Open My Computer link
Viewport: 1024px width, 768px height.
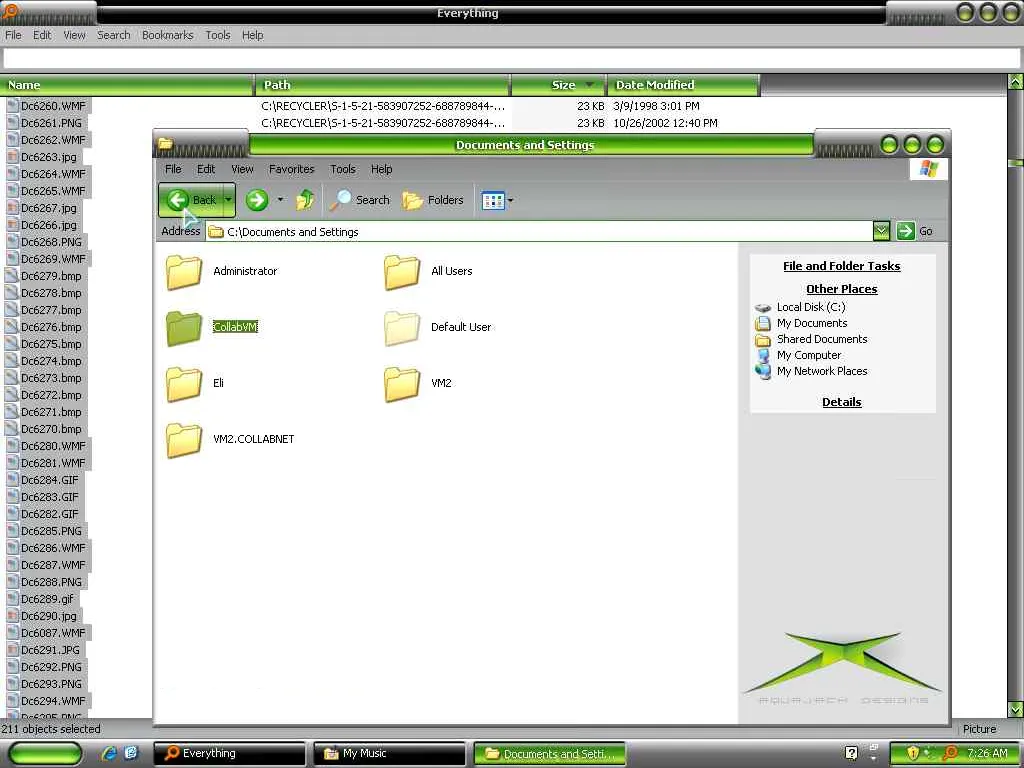point(808,355)
